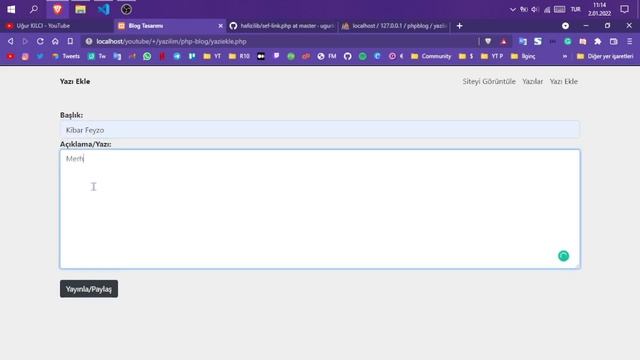Open the FM bookmark

[x=327, y=56]
